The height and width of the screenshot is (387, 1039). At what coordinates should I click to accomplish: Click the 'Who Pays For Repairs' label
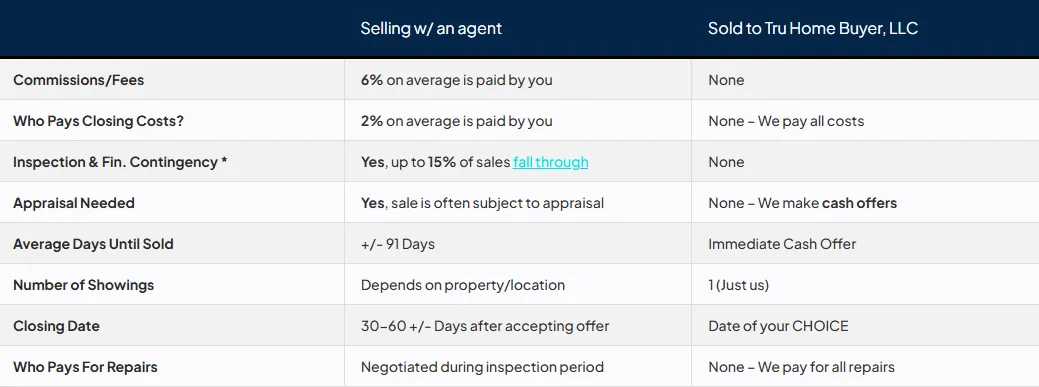(85, 367)
